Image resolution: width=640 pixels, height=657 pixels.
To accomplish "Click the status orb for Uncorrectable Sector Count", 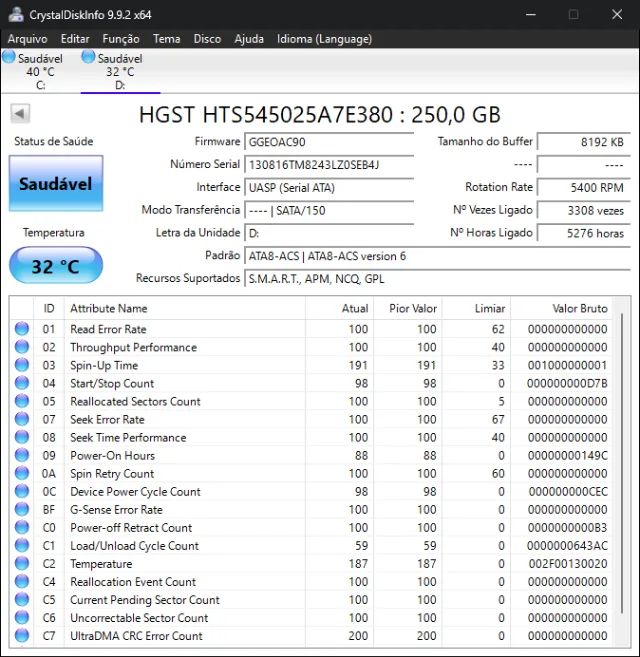I will 22,617.
